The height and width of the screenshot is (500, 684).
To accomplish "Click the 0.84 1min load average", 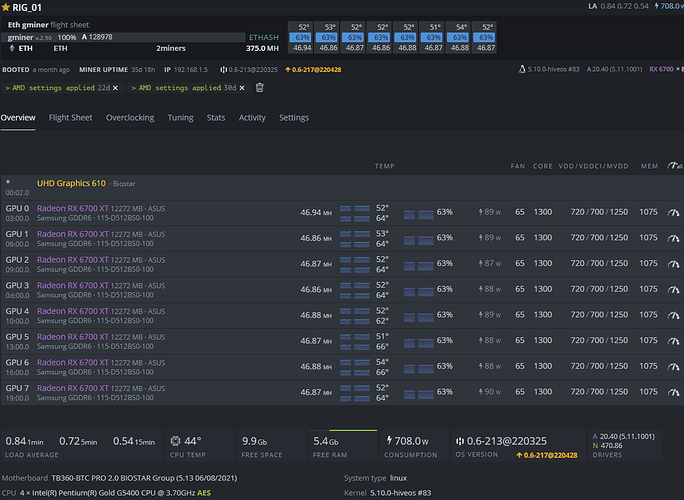I will [x=24, y=442].
